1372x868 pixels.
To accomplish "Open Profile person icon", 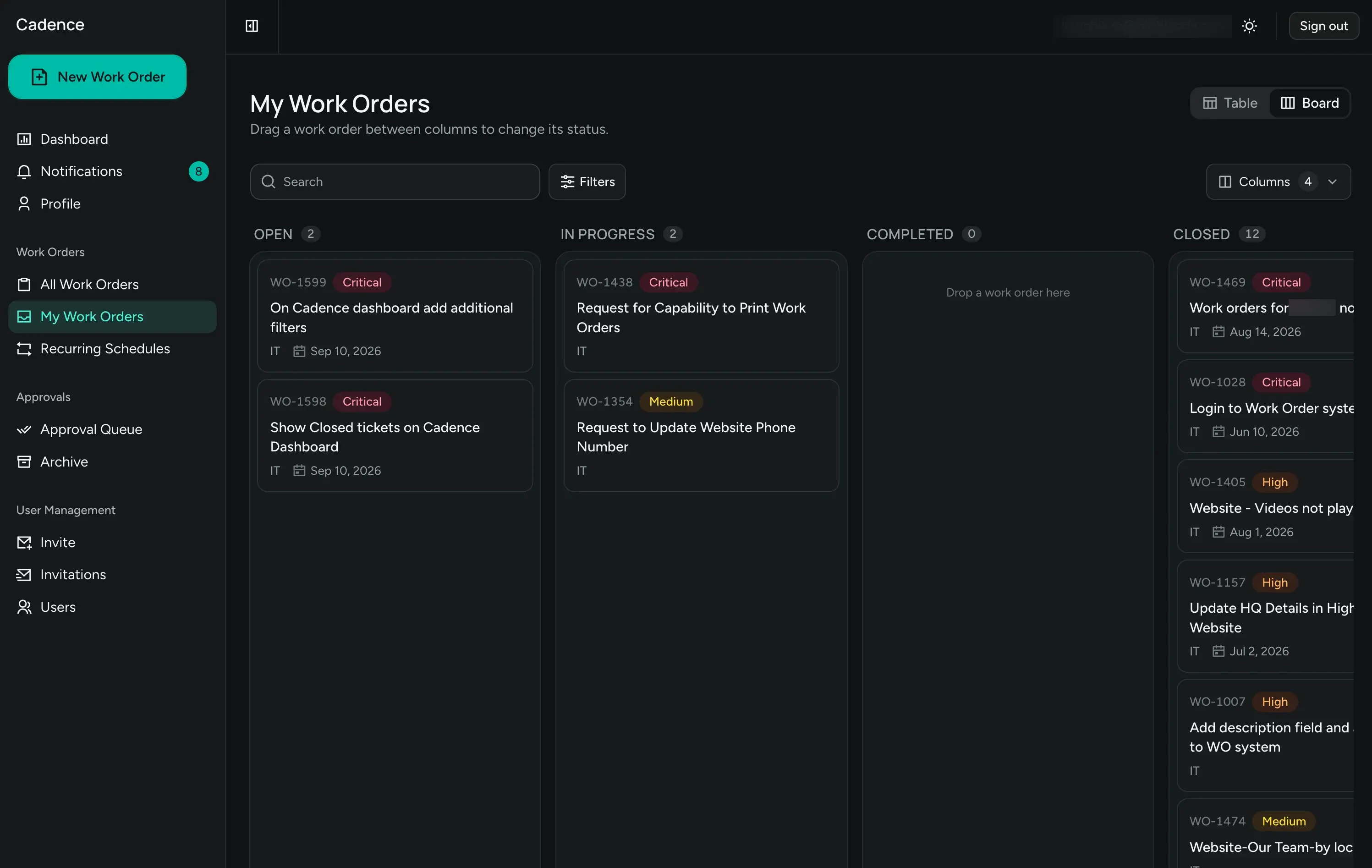I will pos(24,204).
